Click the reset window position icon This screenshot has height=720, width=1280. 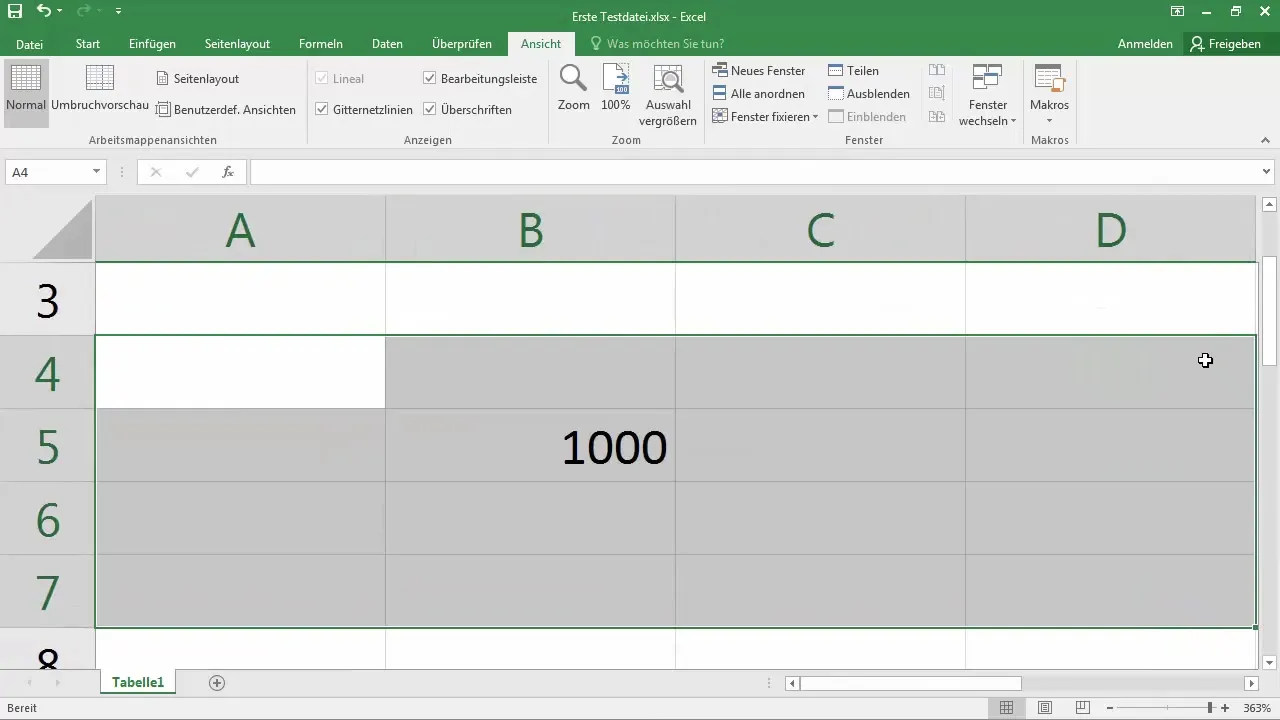pos(937,117)
